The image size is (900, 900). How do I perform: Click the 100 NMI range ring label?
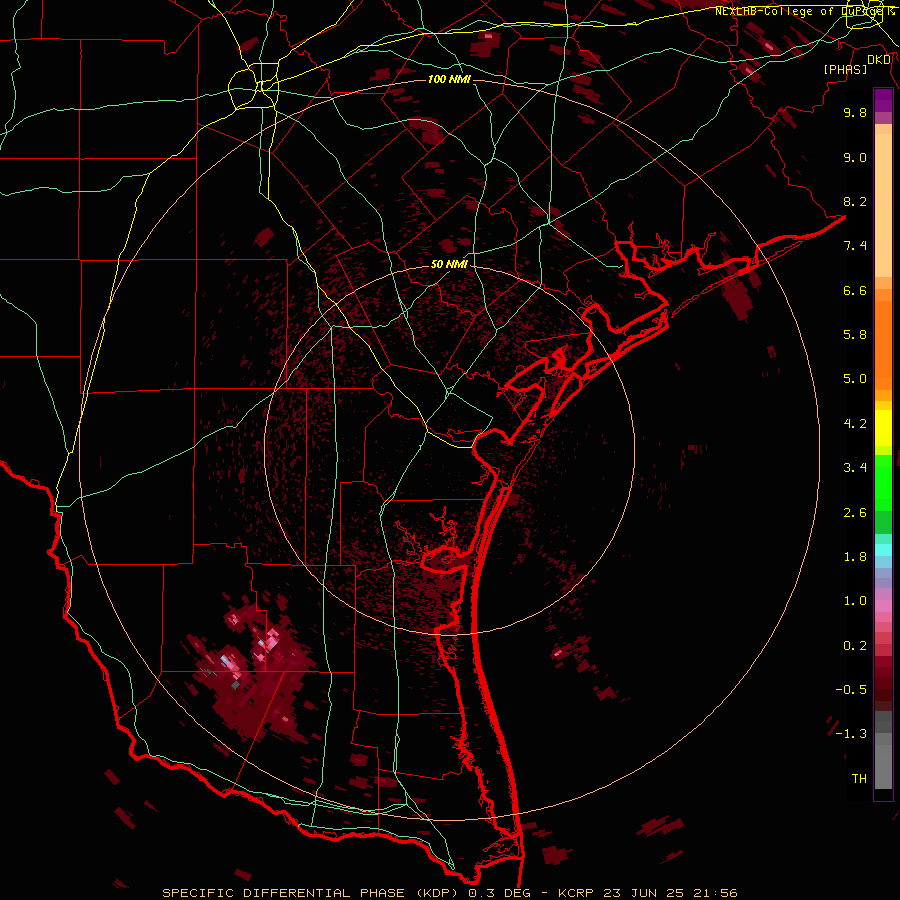pyautogui.click(x=449, y=79)
